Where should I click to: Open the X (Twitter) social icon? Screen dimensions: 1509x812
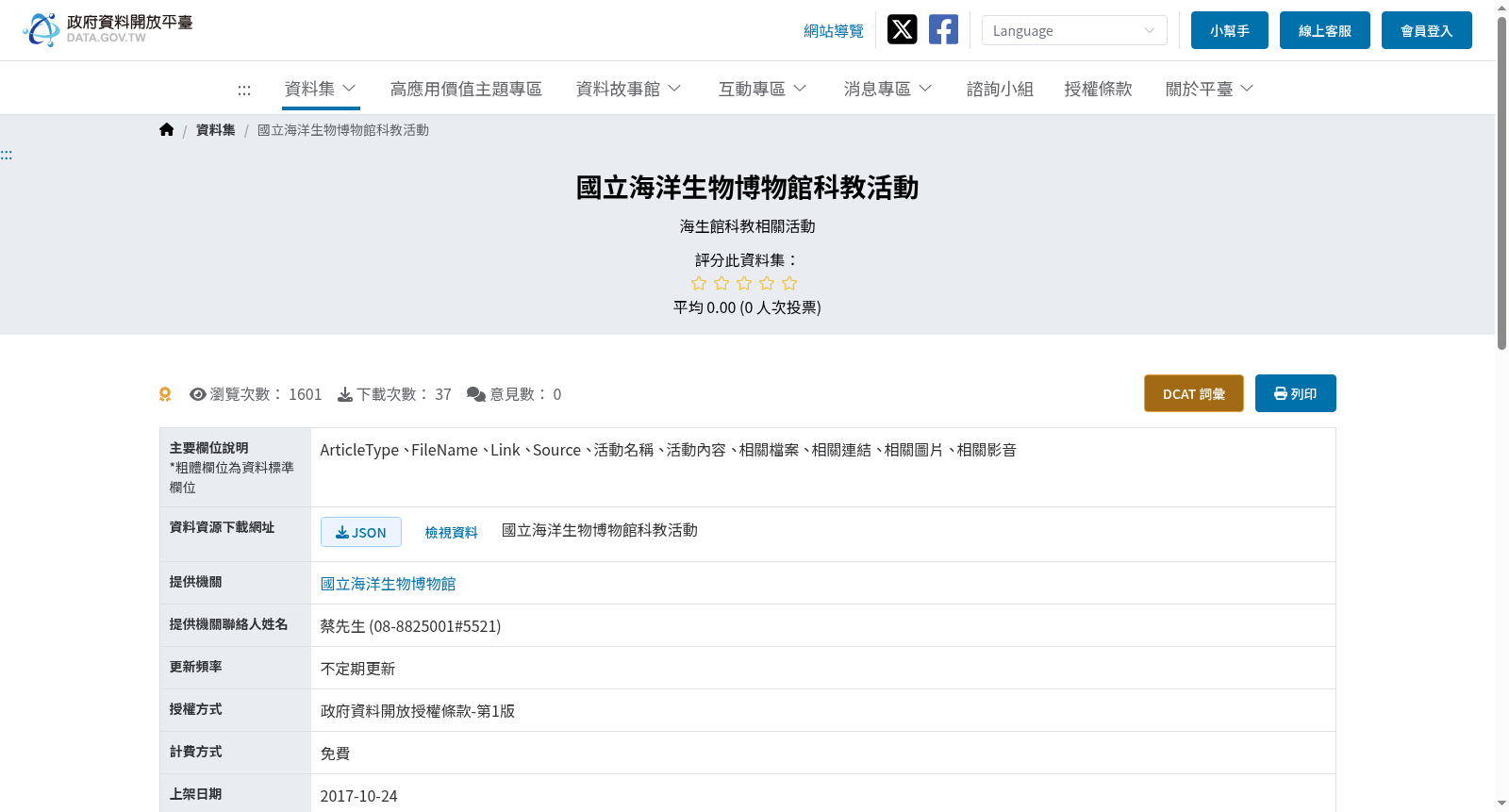pyautogui.click(x=902, y=30)
